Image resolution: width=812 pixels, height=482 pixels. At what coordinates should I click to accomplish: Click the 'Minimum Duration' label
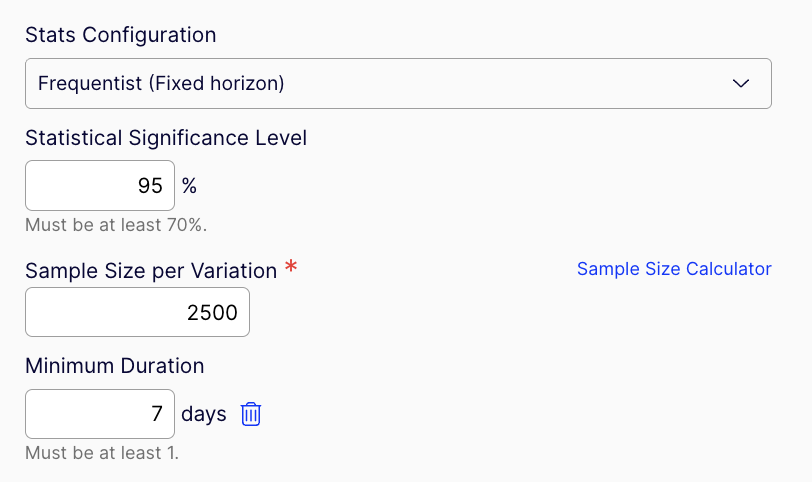[x=115, y=366]
